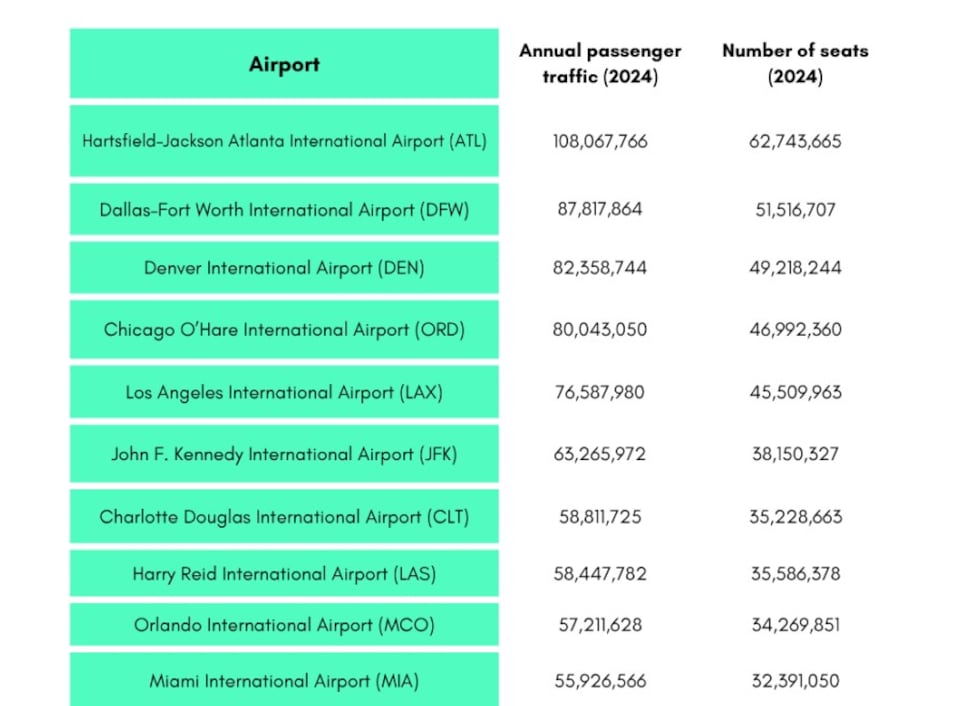Click the LAS seats value 35,586,378
The height and width of the screenshot is (706, 980).
(795, 574)
